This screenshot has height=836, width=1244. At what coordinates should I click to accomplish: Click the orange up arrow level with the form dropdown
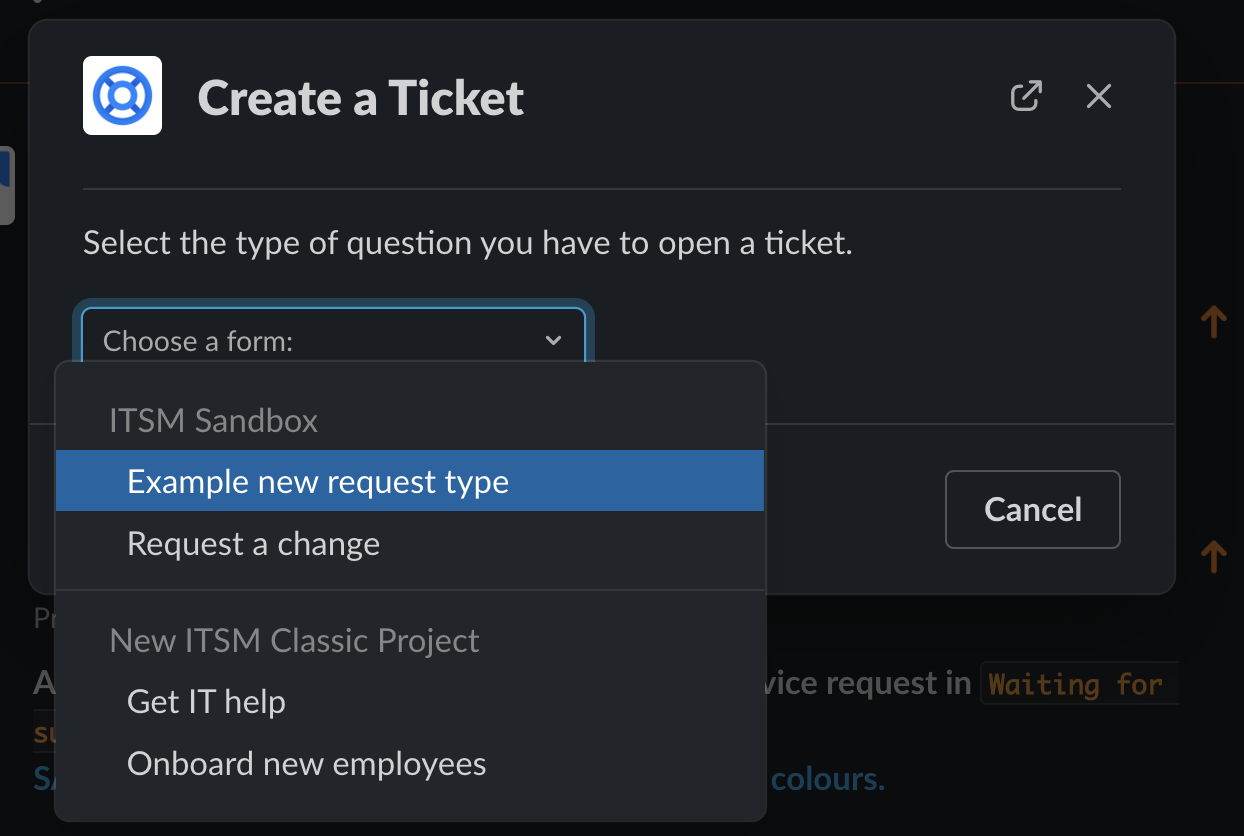pyautogui.click(x=1213, y=322)
